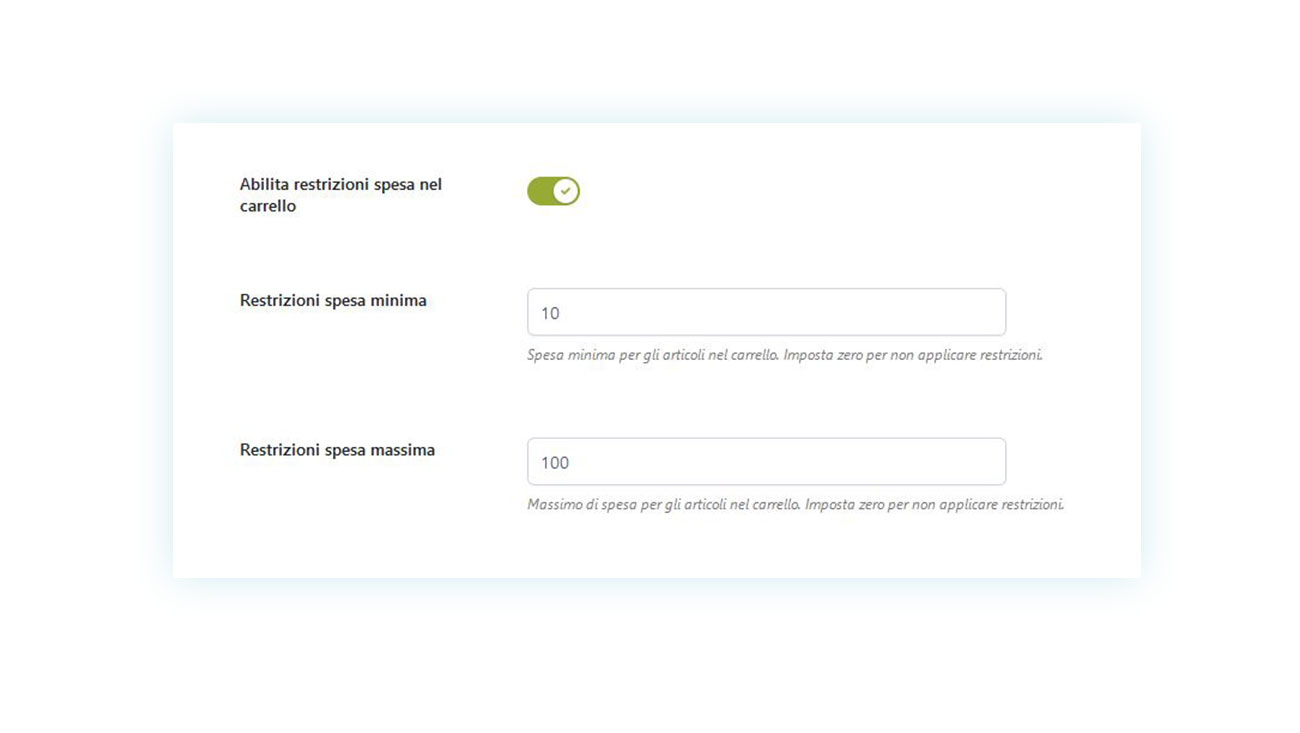Disable the cart spending restrictions toggle
Screen dimensions: 1300x733
click(553, 191)
